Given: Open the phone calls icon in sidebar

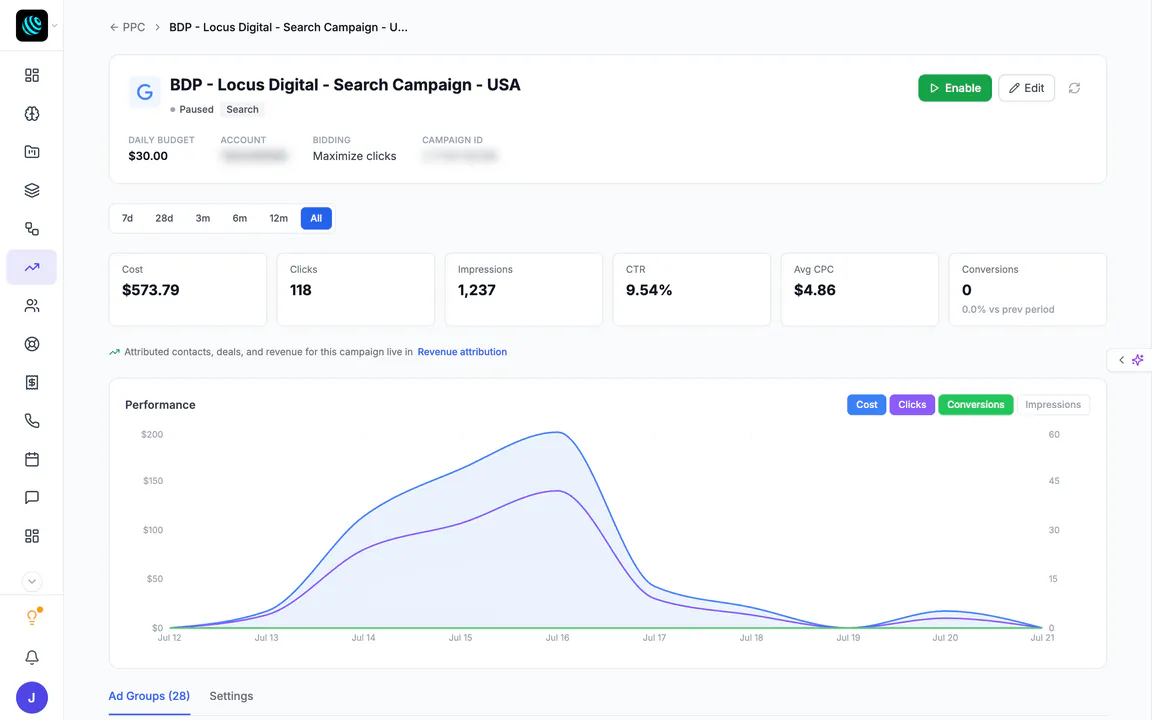Looking at the screenshot, I should [x=32, y=420].
